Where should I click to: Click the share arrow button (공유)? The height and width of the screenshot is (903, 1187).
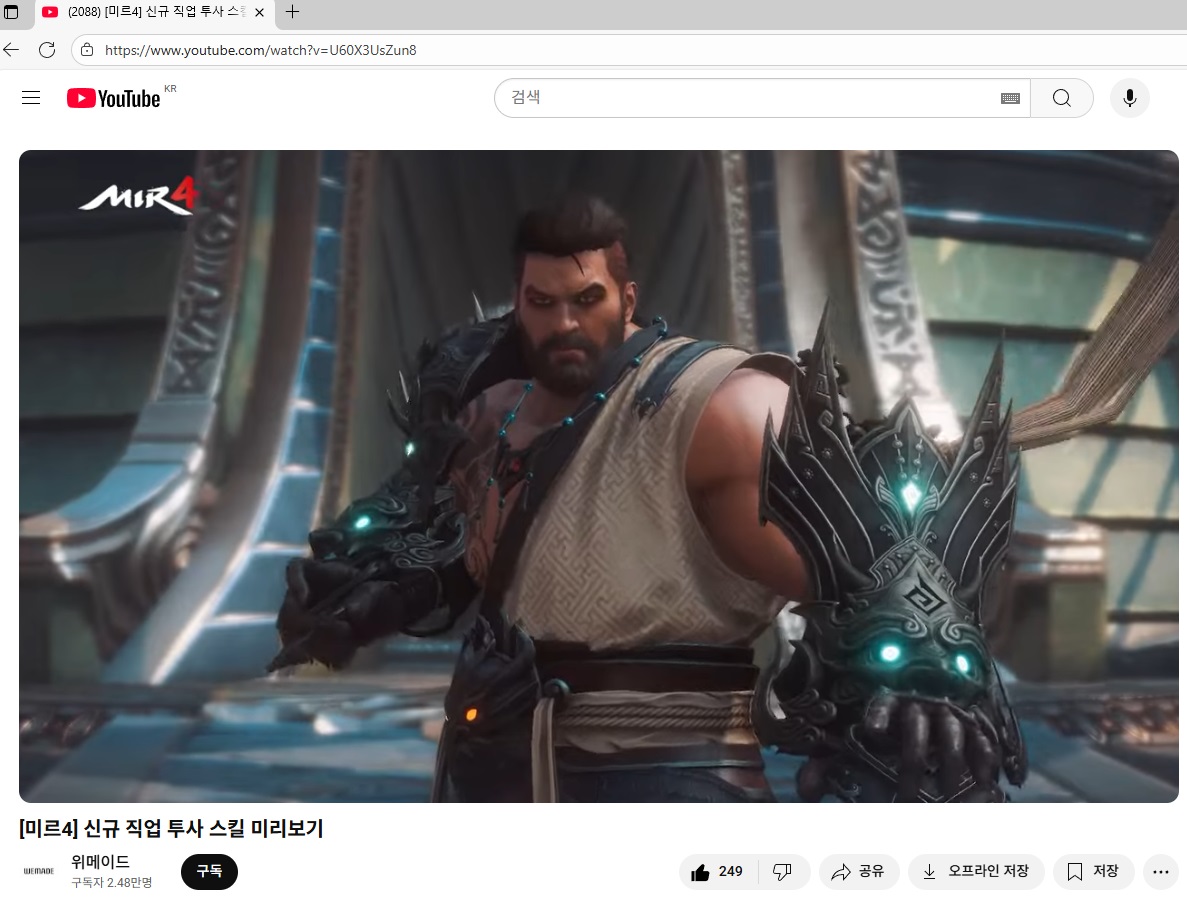(x=858, y=872)
